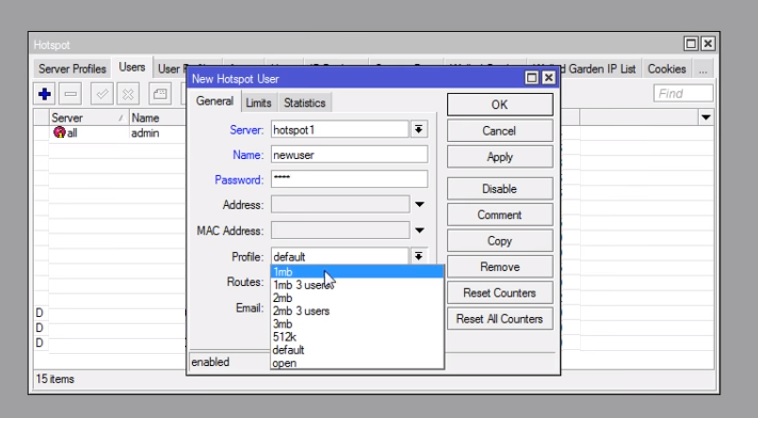767x425 pixels.
Task: Click the Reset All Counters button
Action: pyautogui.click(x=499, y=319)
